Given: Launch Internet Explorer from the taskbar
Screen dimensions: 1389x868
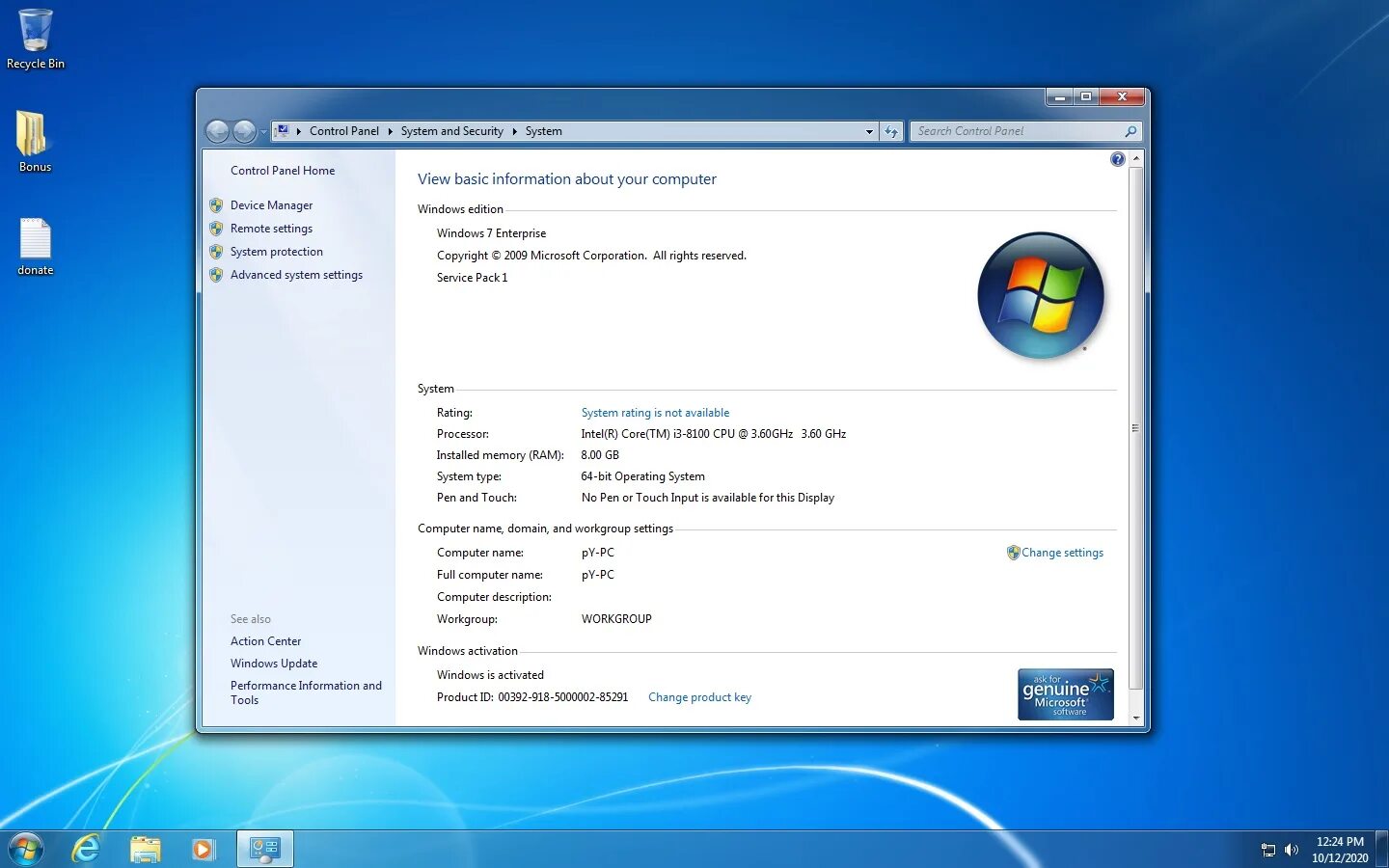Looking at the screenshot, I should coord(86,849).
